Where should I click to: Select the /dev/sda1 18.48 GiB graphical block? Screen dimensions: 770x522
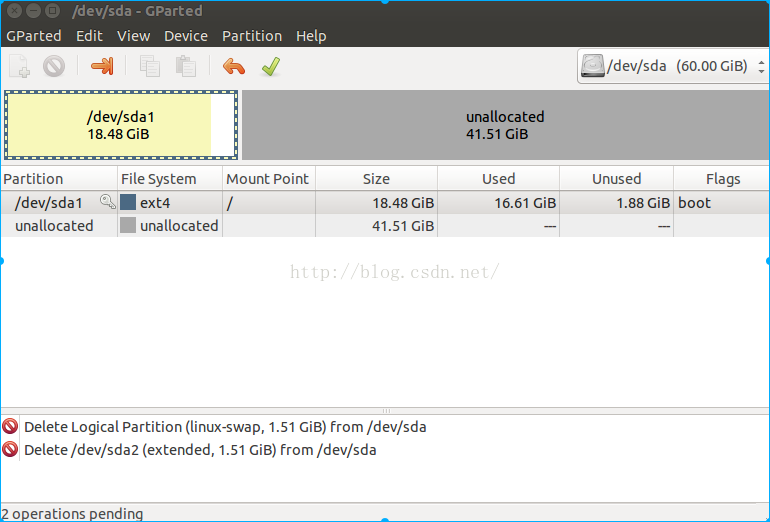pyautogui.click(x=121, y=125)
